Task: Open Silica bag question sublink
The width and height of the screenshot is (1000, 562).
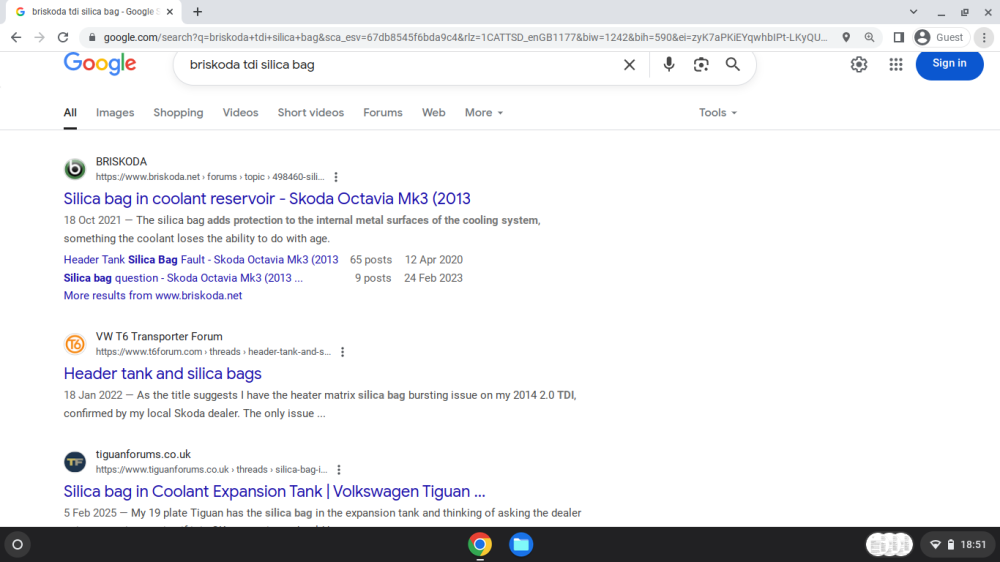Action: tap(183, 278)
